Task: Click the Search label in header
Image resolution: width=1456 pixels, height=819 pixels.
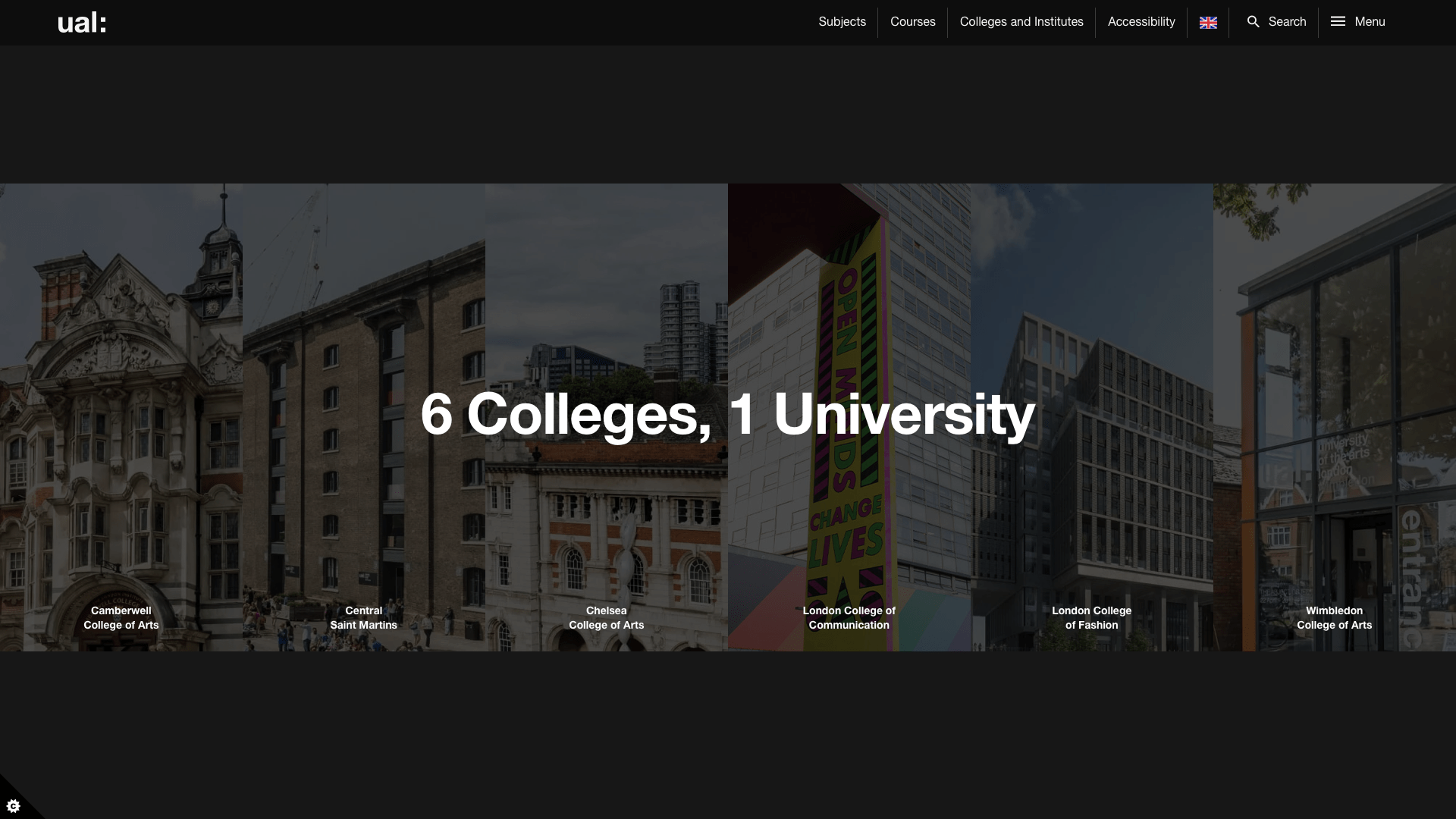Action: 1287,22
